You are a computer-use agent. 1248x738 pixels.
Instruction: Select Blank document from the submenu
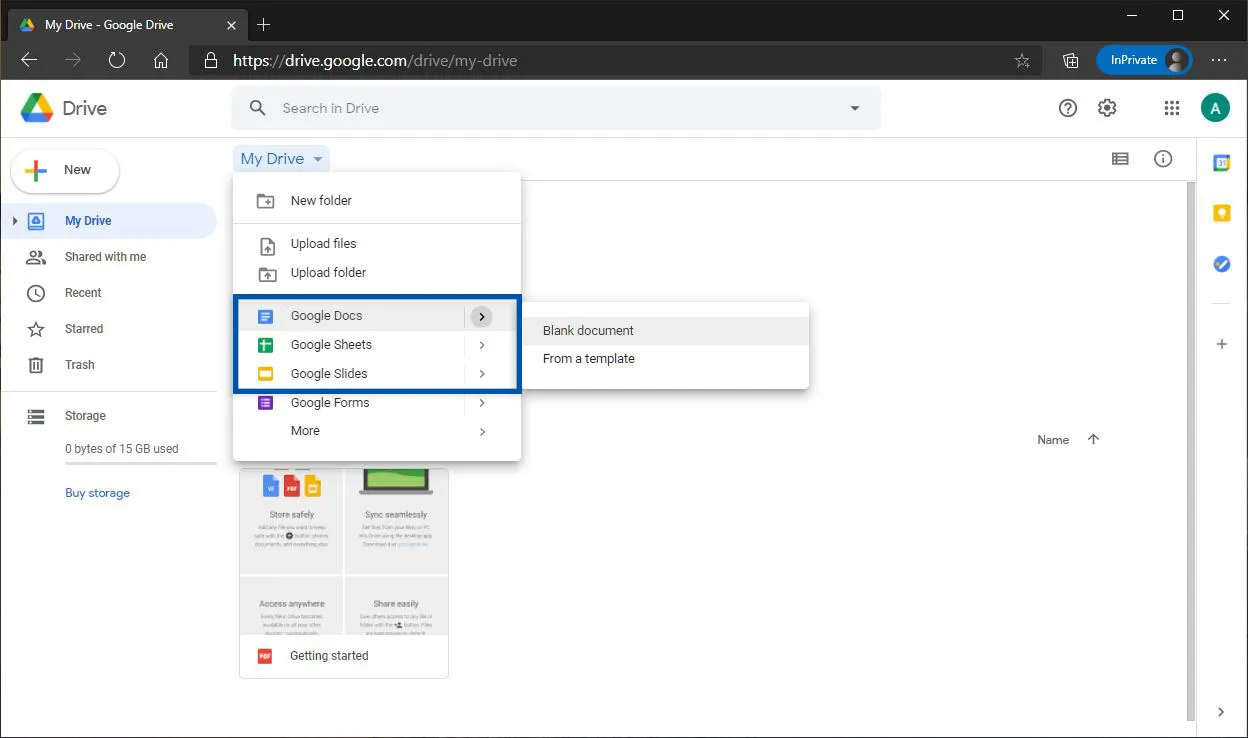tap(588, 330)
